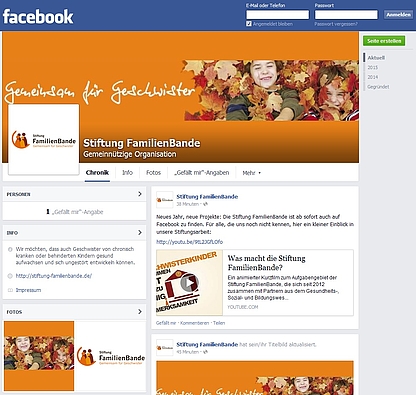Click the Impressum info icon
416x395 pixels.
(10, 290)
